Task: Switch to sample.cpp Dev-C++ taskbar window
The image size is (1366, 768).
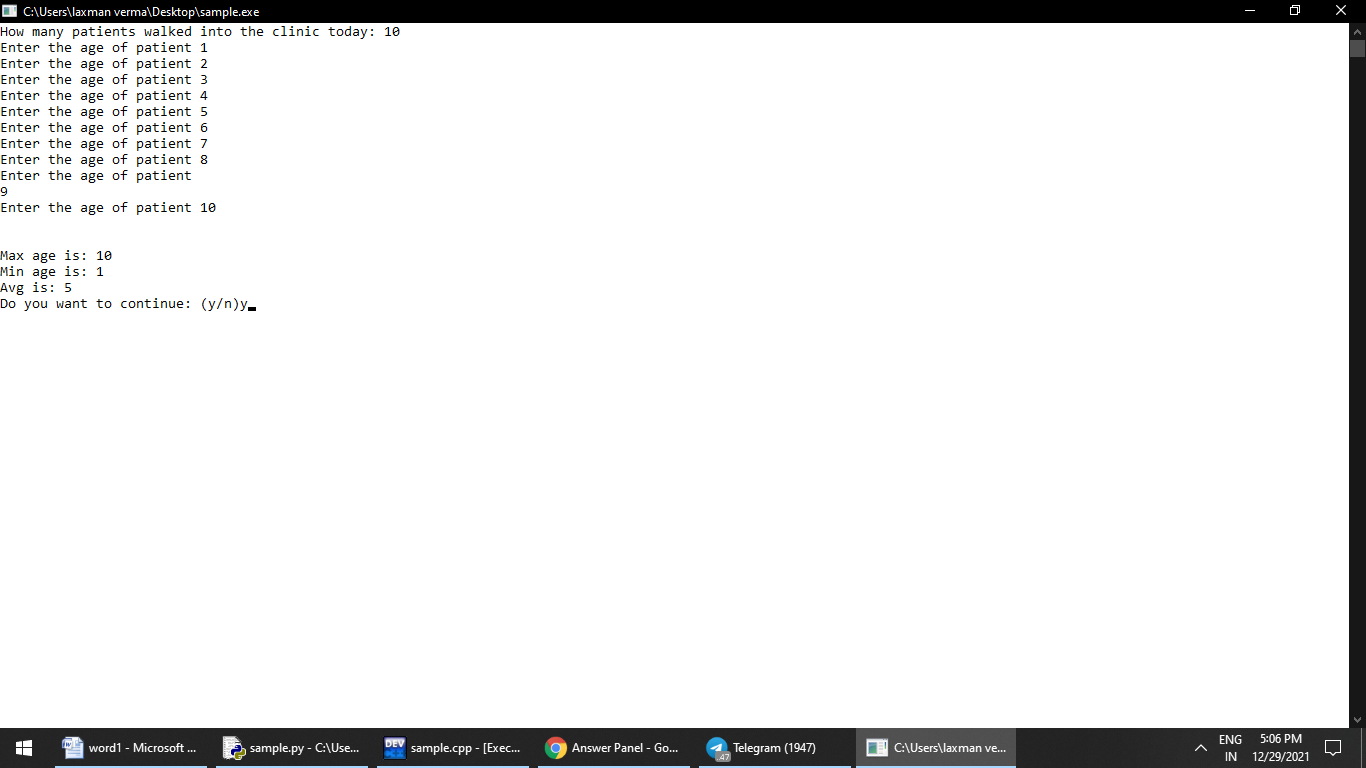Action: click(x=453, y=748)
